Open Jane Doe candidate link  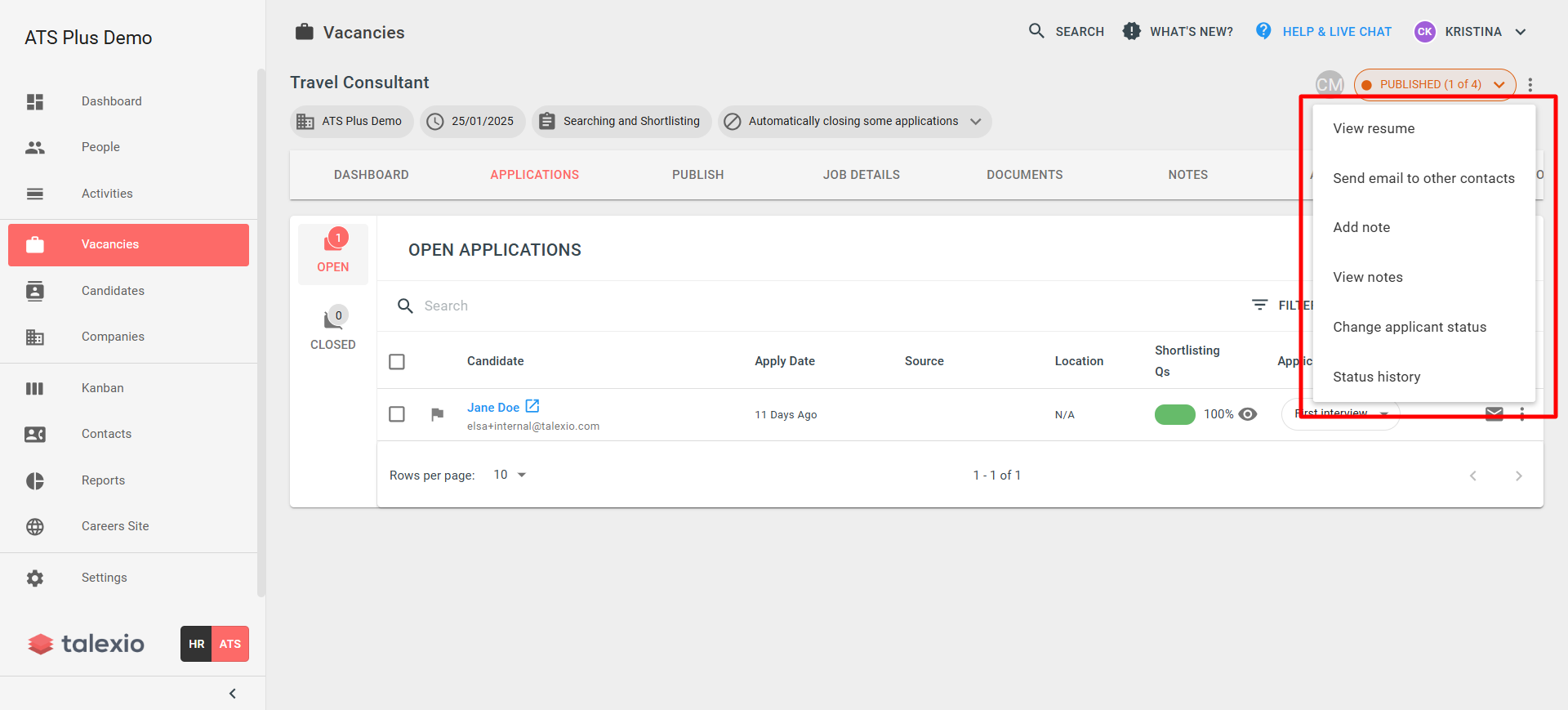(x=493, y=407)
